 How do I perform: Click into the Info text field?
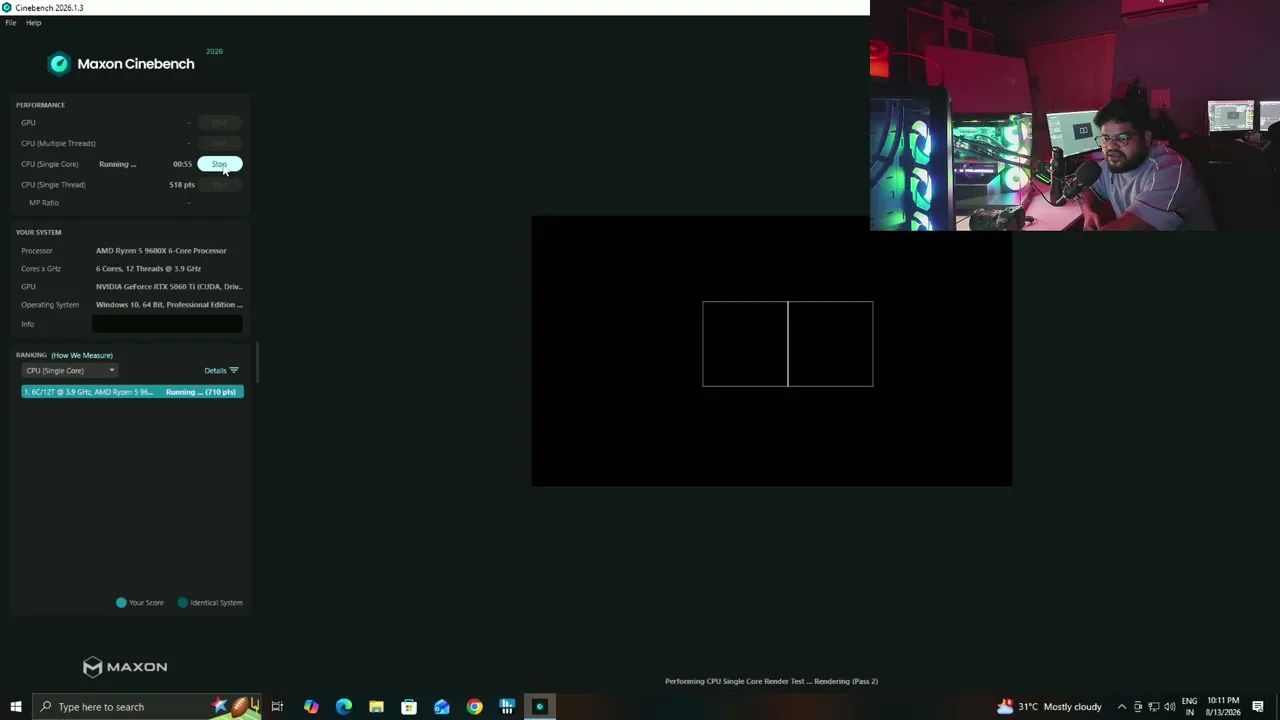point(167,324)
